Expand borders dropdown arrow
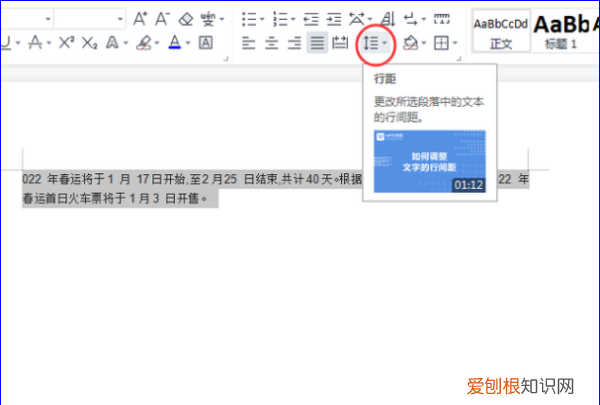 click(x=455, y=43)
